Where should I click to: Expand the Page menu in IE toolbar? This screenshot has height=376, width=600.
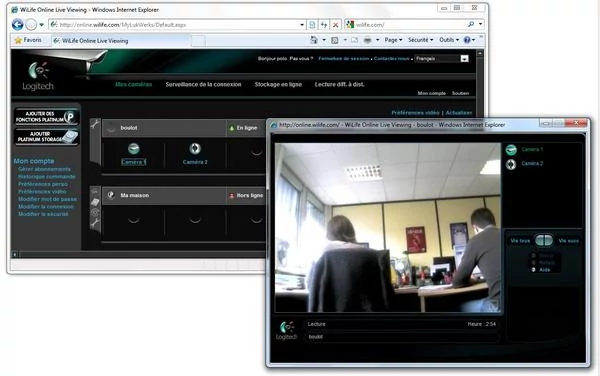coord(393,40)
